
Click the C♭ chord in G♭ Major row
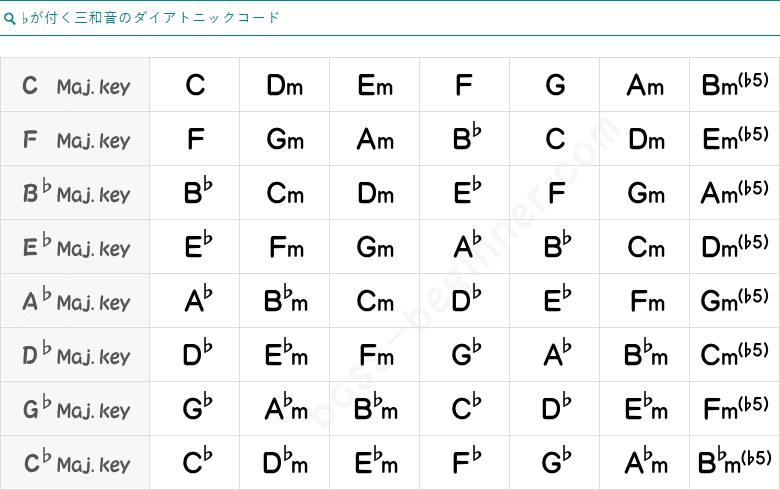click(x=465, y=409)
